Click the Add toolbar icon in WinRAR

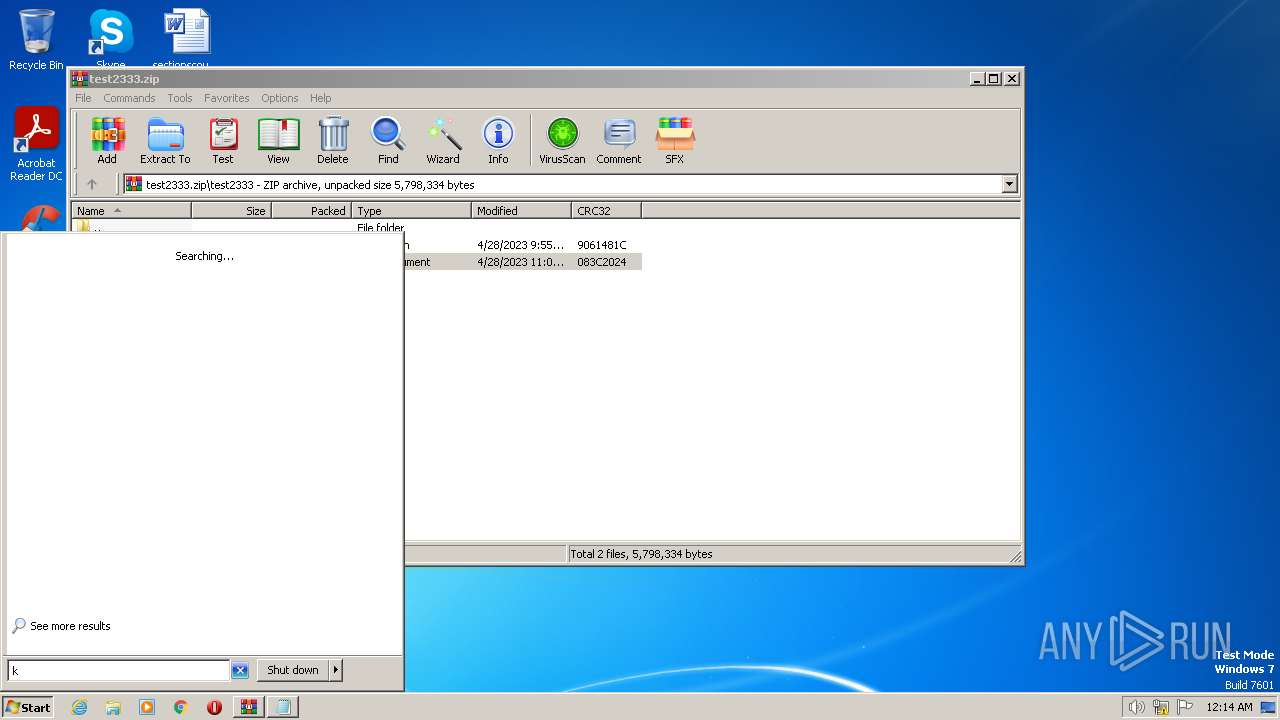pos(107,140)
